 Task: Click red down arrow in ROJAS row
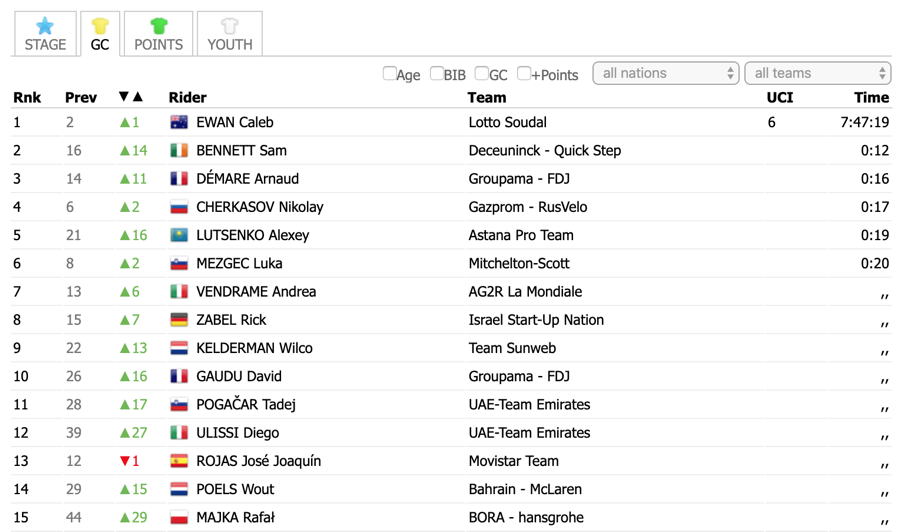tap(125, 461)
